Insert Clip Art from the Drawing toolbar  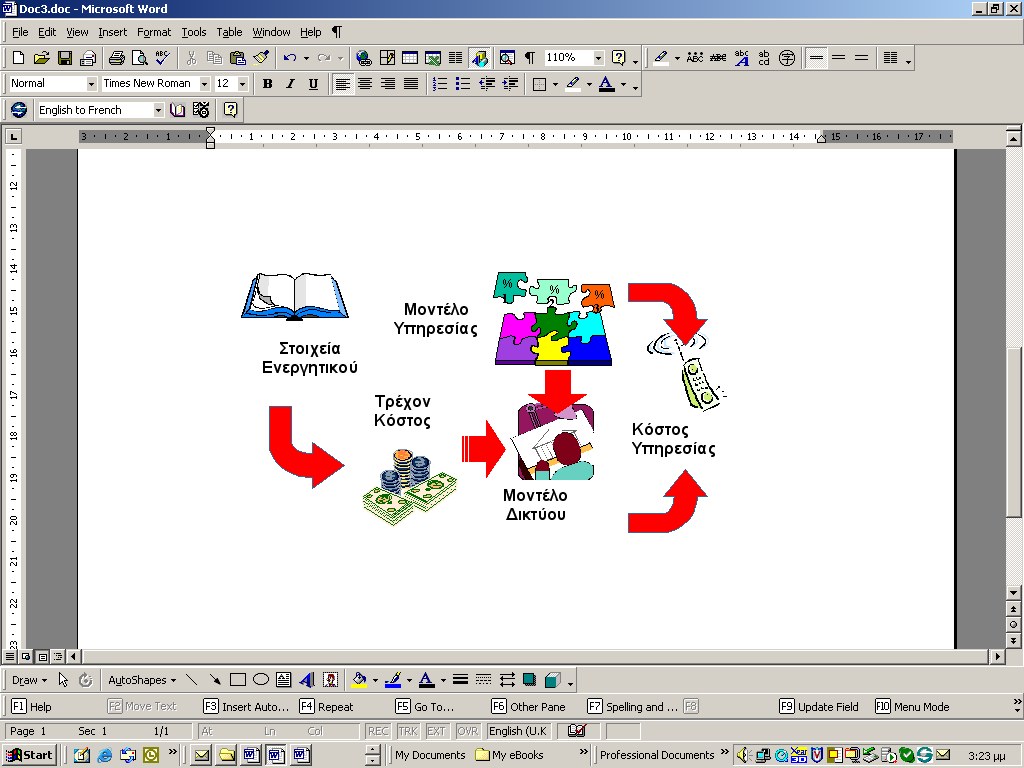pos(330,680)
